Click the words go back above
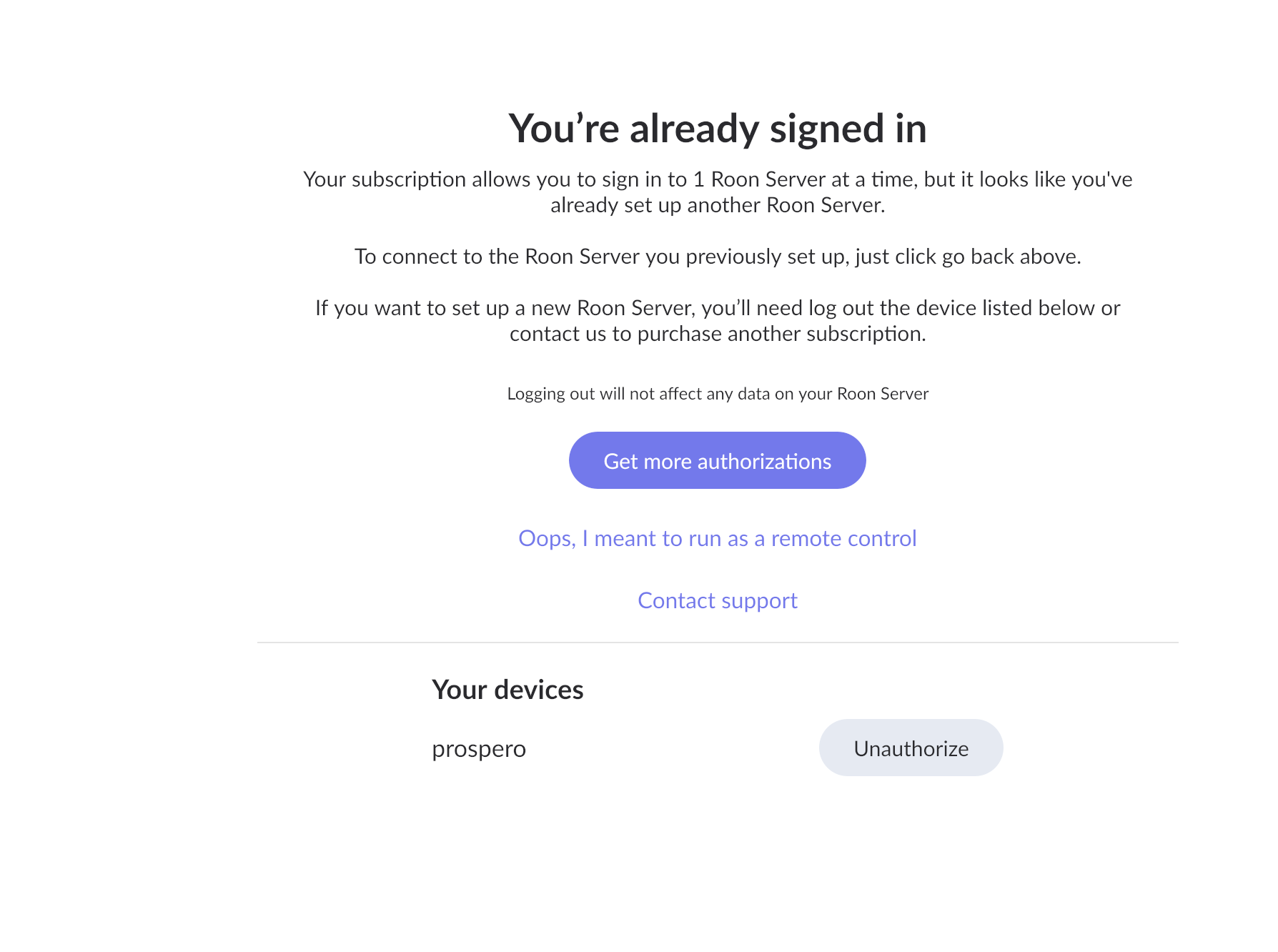 [1011, 257]
